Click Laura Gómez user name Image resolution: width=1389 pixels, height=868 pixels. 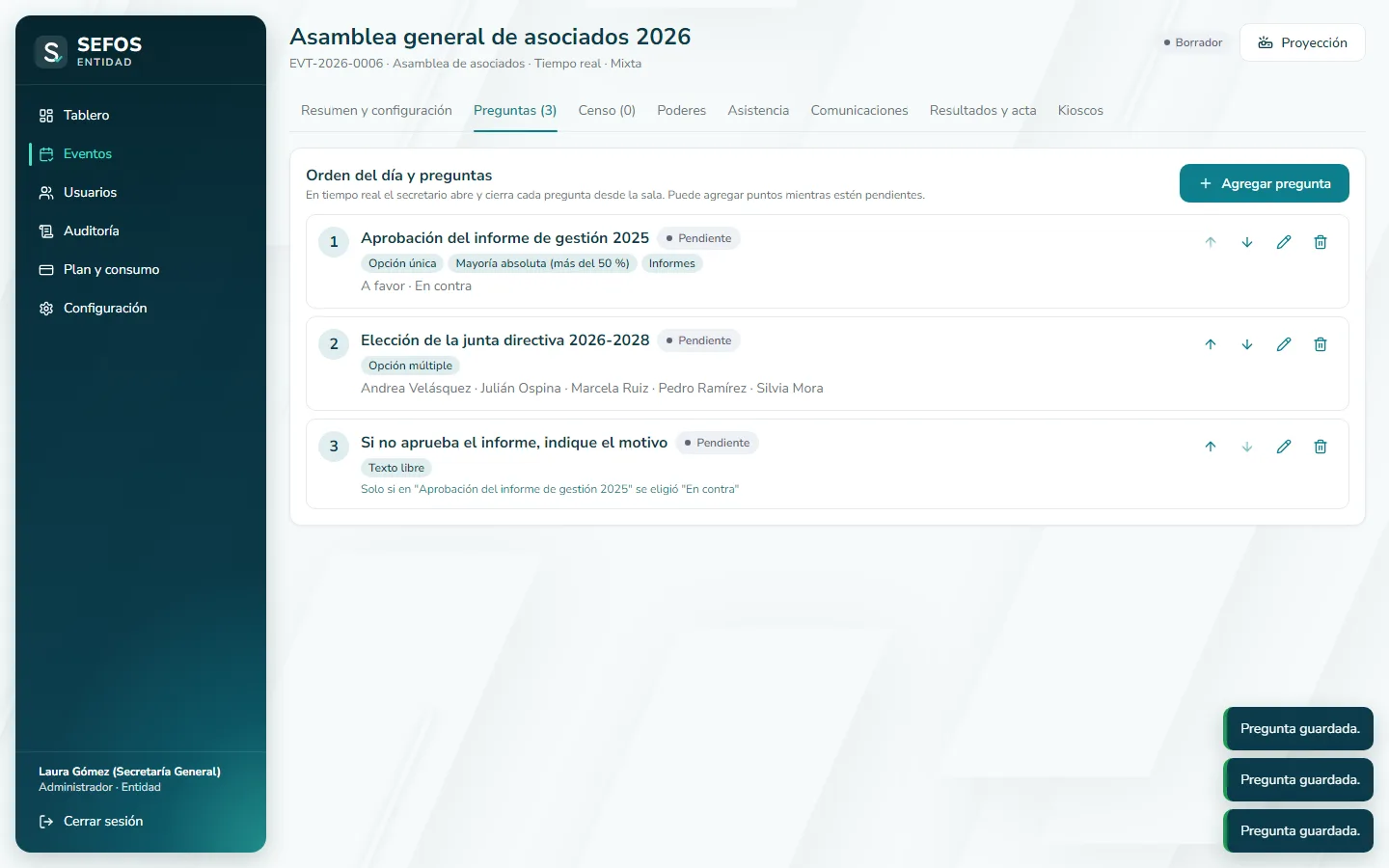pos(129,772)
